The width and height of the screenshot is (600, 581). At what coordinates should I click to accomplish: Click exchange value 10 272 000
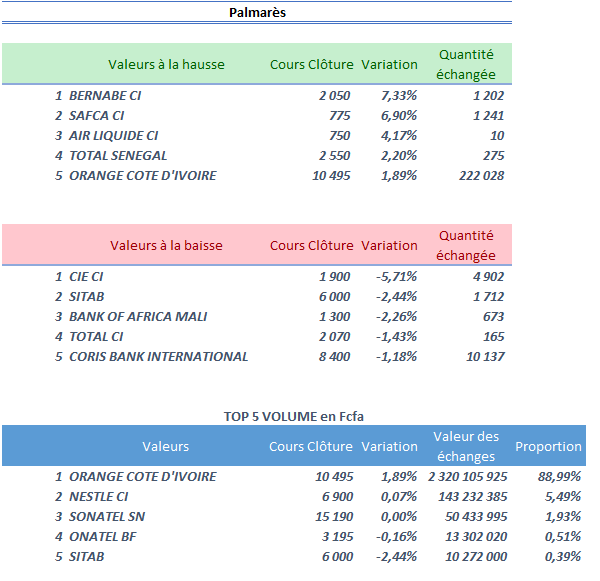476,556
